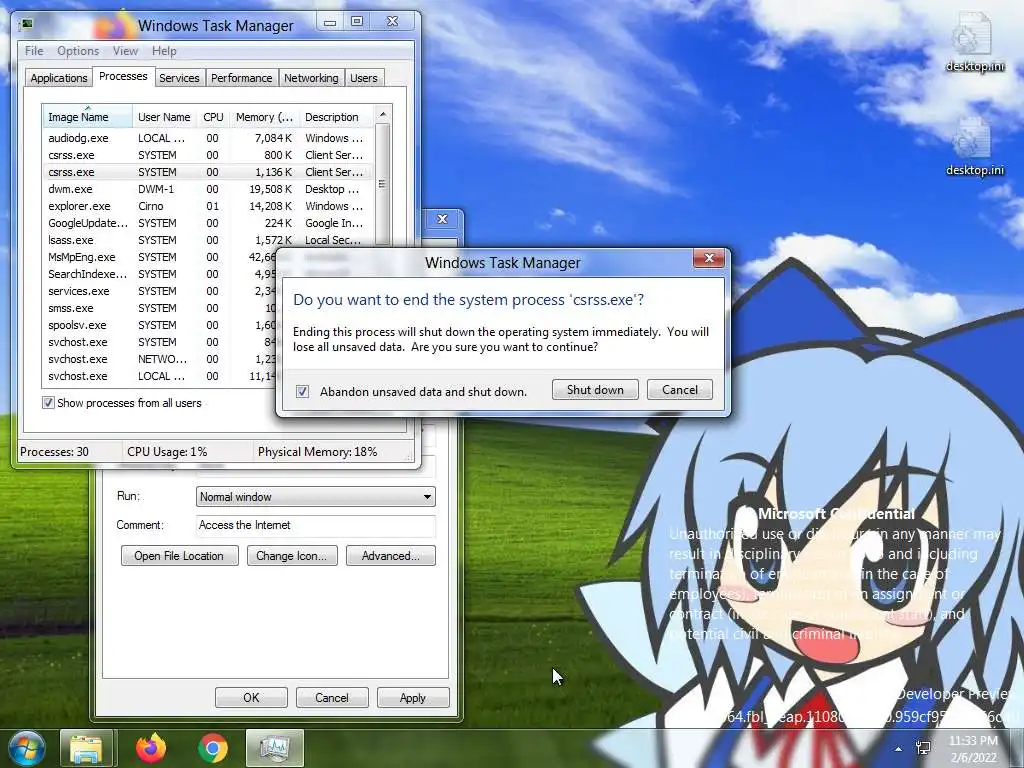Launch Firefox from the taskbar
1024x768 pixels.
151,748
